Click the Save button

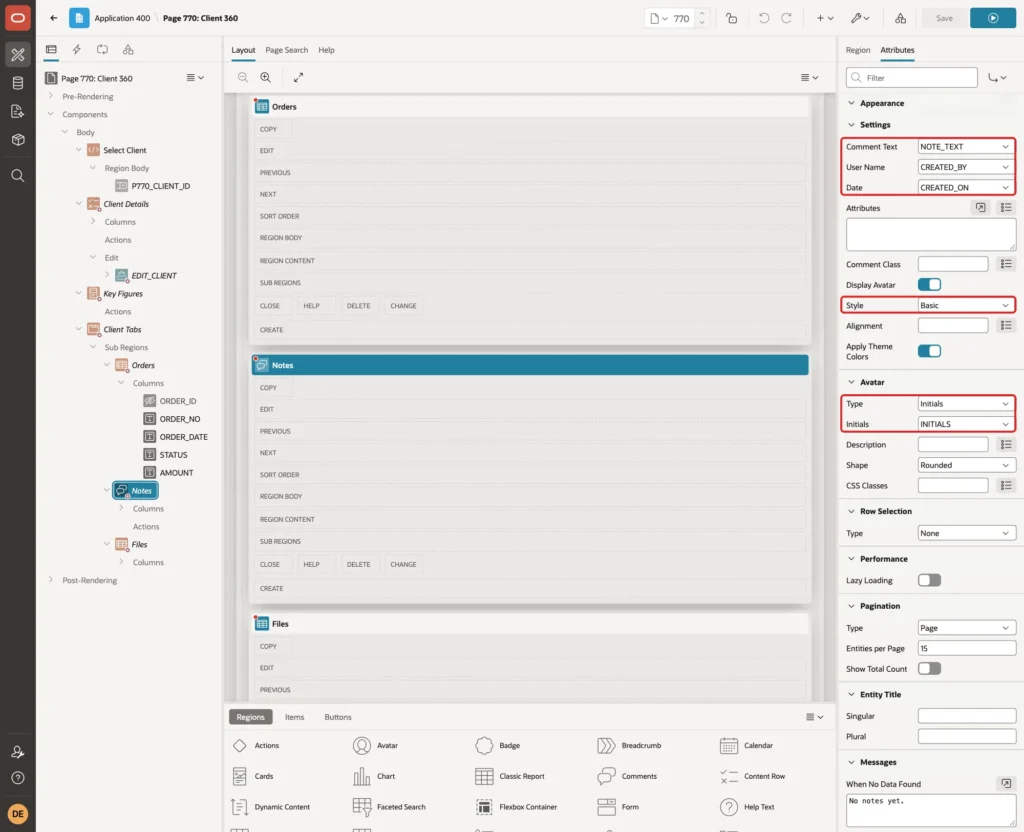pos(944,18)
